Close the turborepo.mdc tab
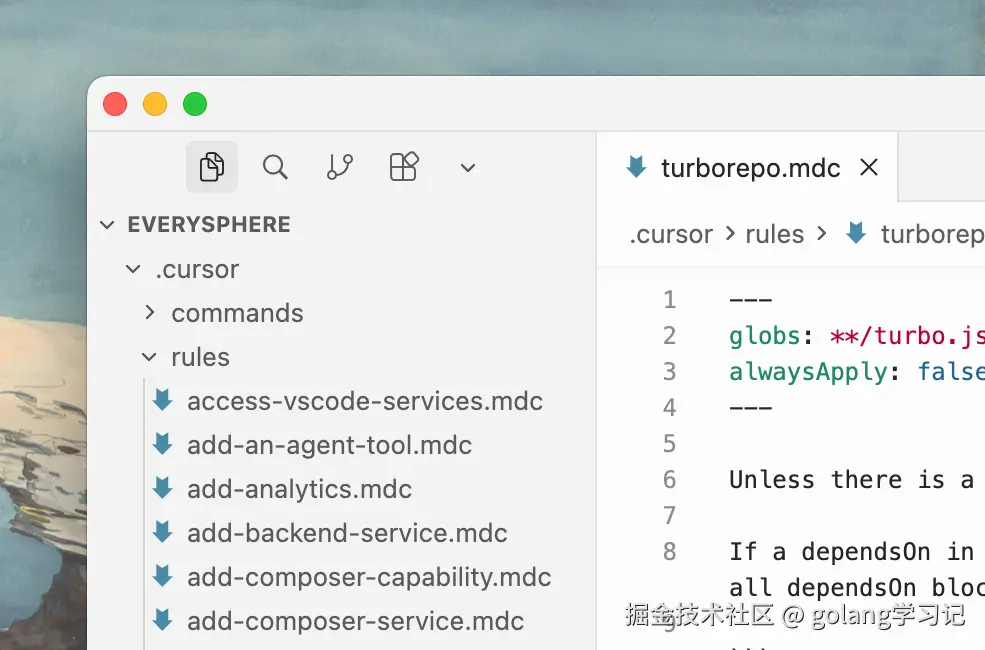985x650 pixels. coord(869,168)
